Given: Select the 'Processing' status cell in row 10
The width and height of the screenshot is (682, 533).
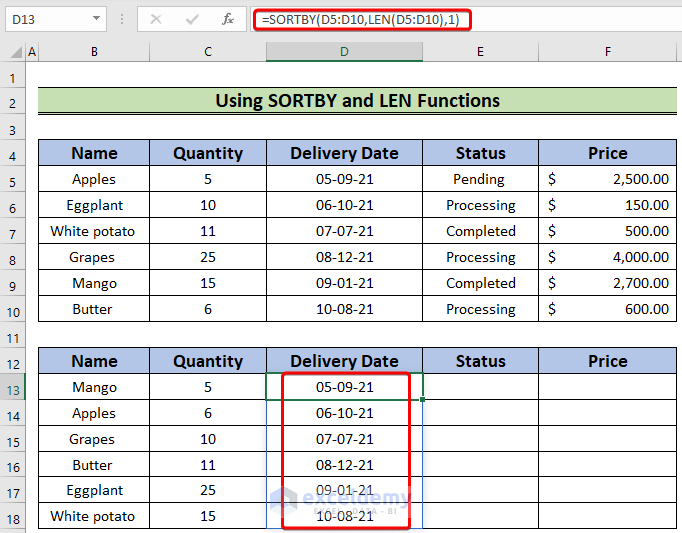Looking at the screenshot, I should pyautogui.click(x=480, y=309).
